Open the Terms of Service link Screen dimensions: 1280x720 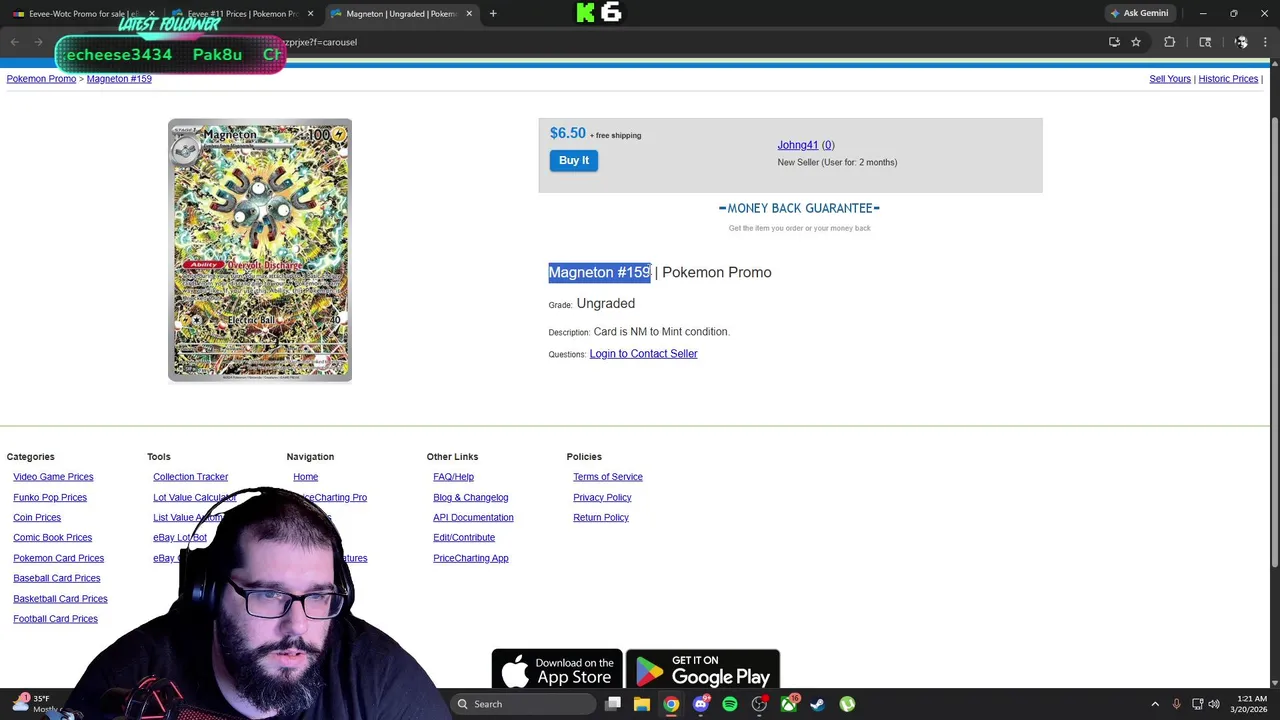608,477
